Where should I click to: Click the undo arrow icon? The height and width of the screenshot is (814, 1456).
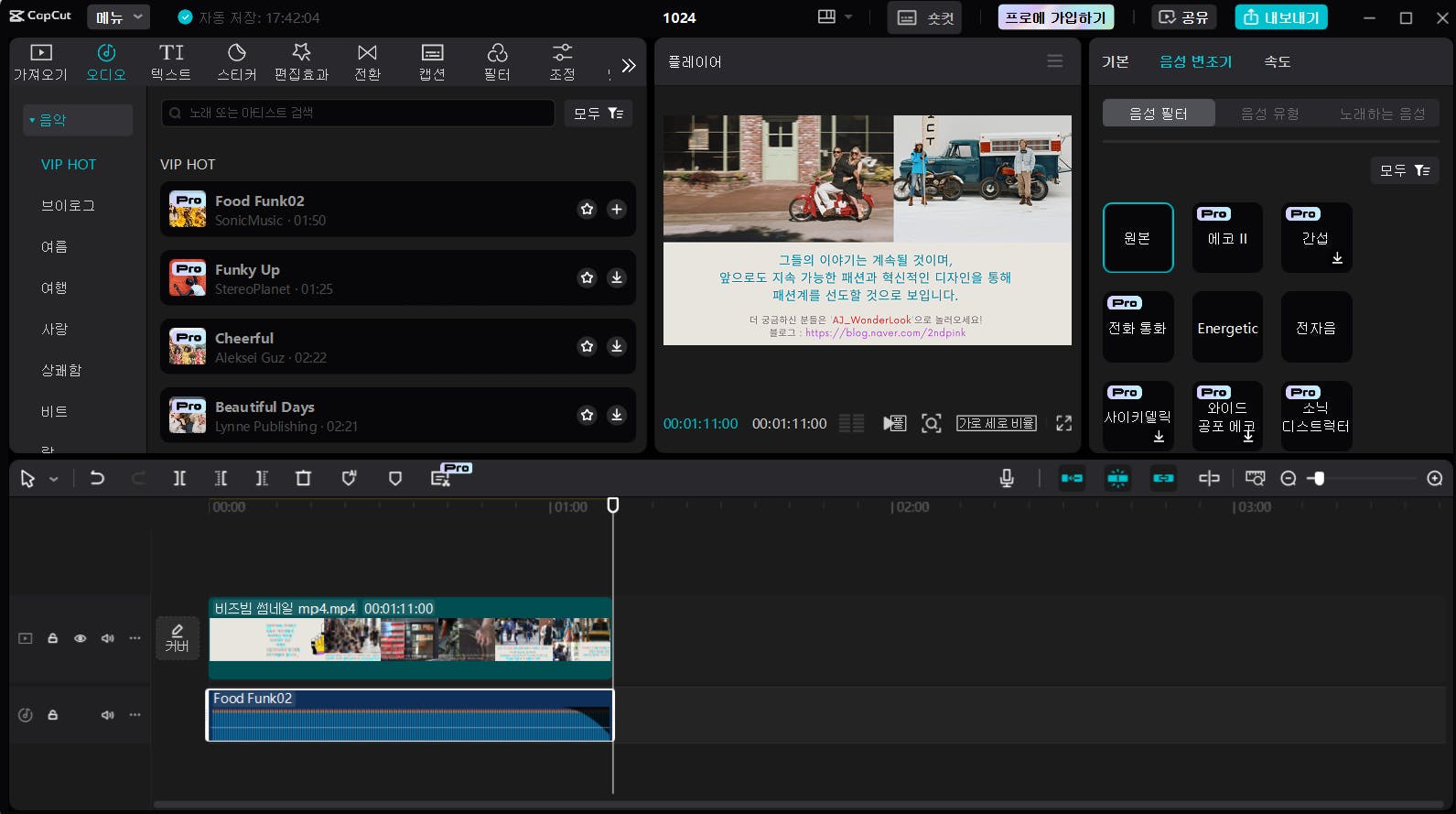coord(97,478)
